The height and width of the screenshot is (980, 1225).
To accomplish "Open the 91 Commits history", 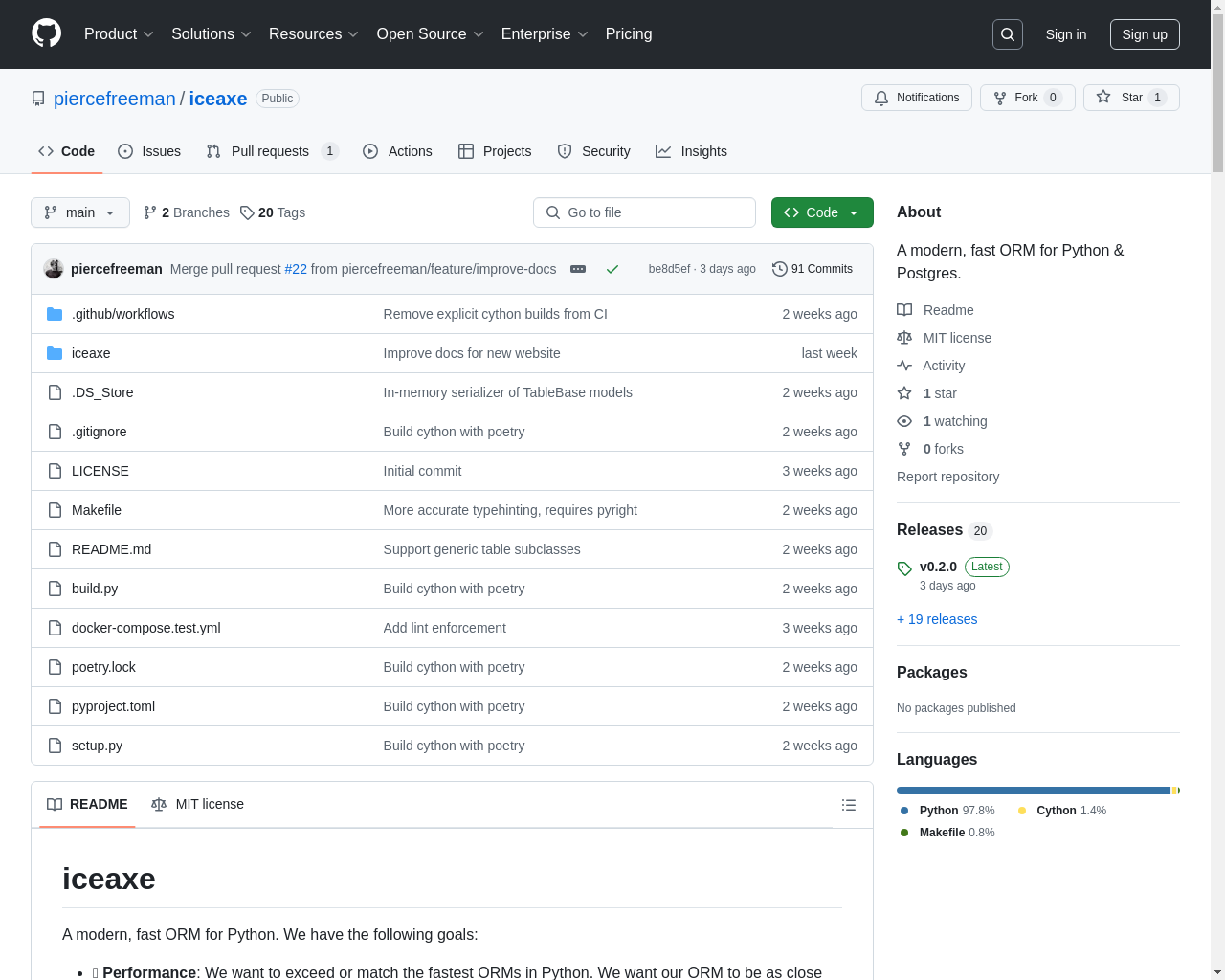I will 813,269.
